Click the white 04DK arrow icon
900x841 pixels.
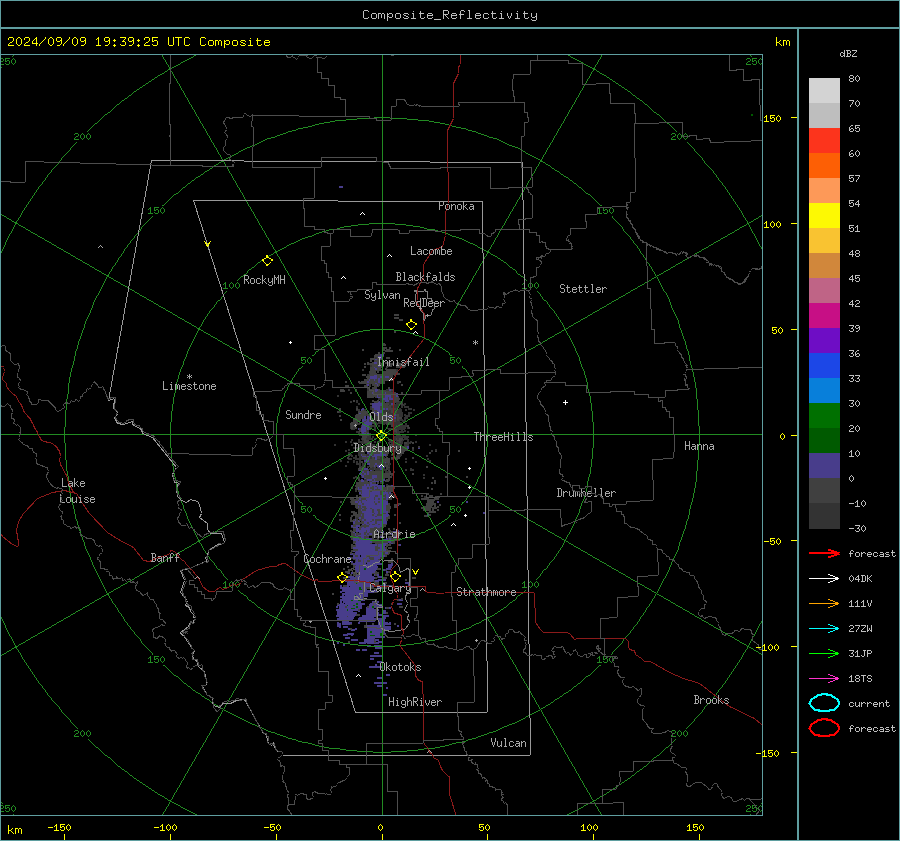[824, 579]
